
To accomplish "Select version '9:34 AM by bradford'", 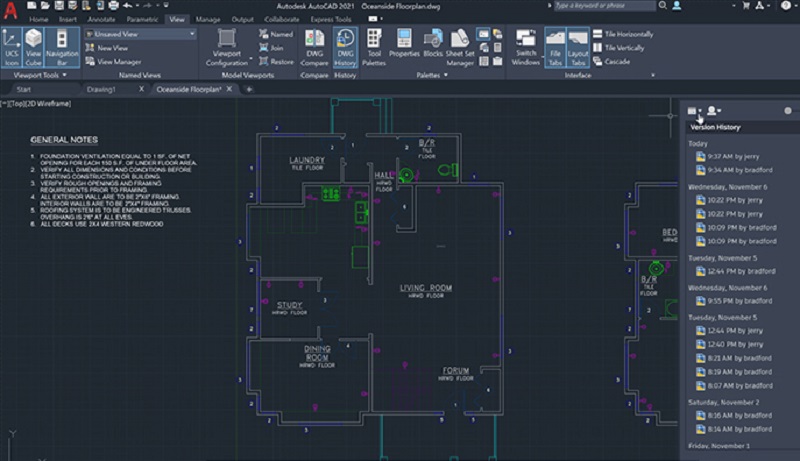I will pos(735,170).
